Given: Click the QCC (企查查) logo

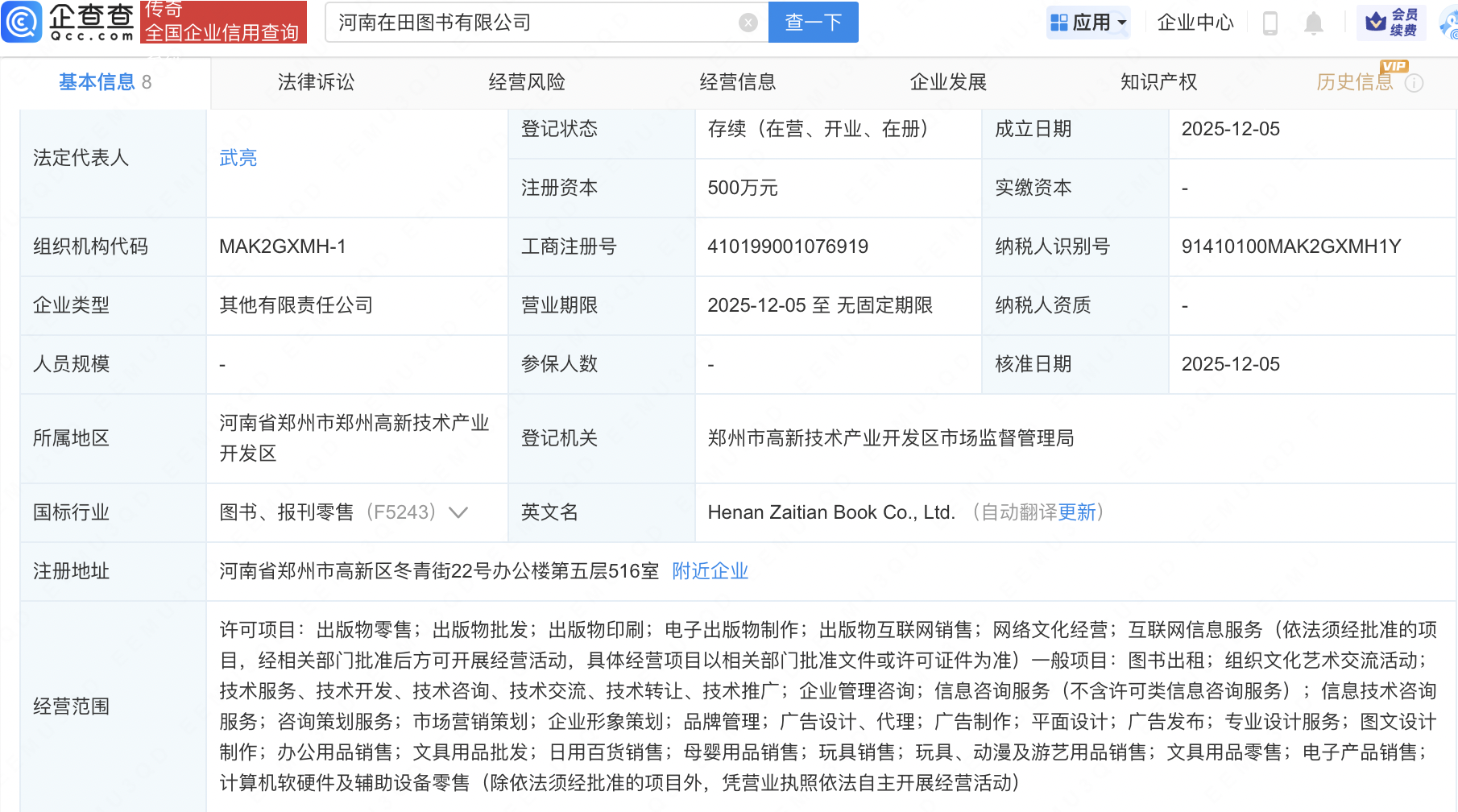Looking at the screenshot, I should point(68,22).
